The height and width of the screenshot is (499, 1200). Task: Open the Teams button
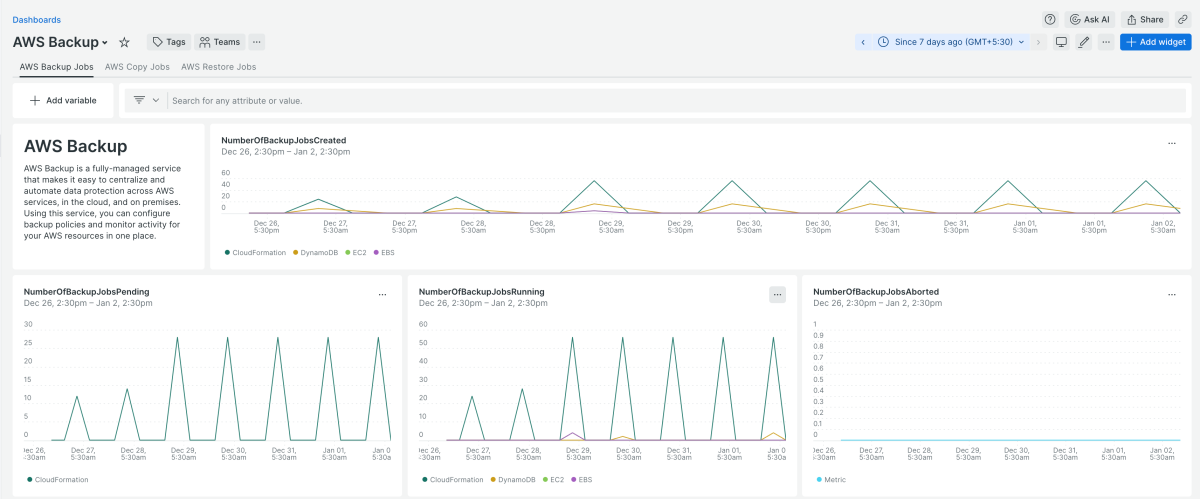tap(220, 42)
